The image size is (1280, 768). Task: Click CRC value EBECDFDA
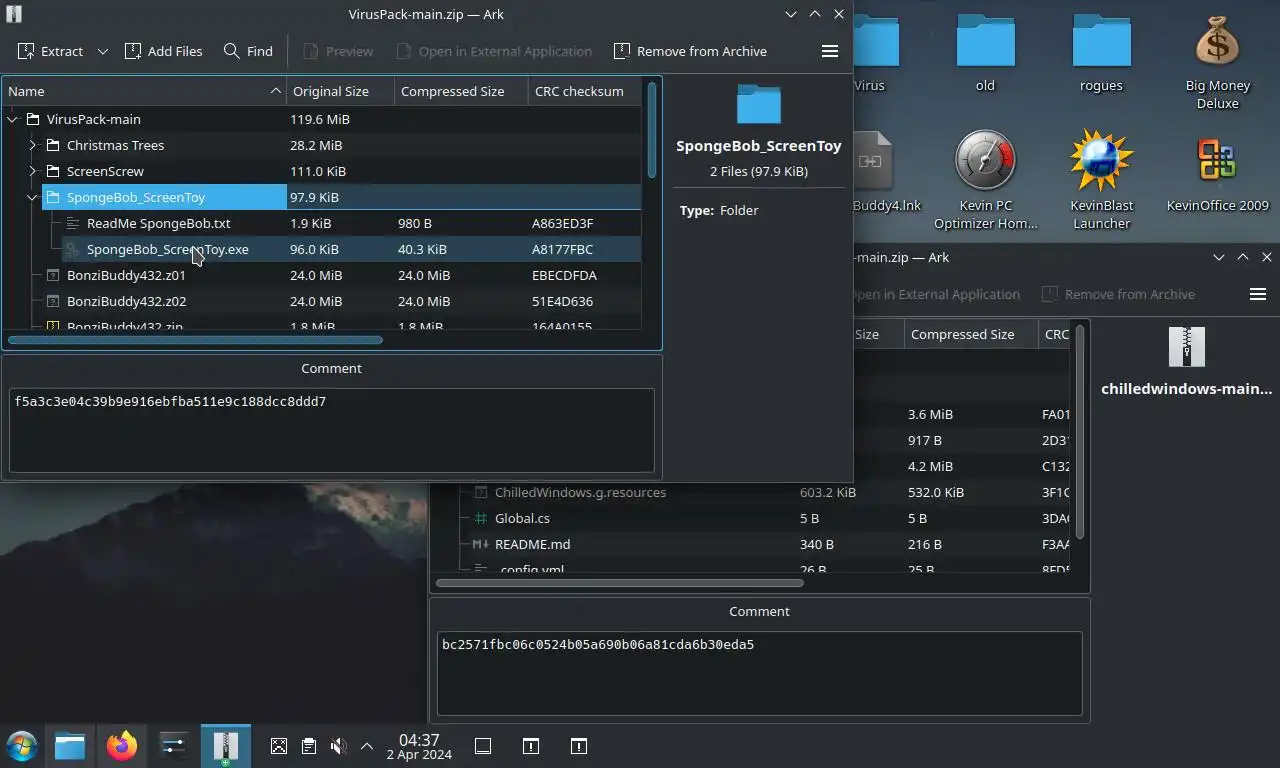click(x=564, y=275)
